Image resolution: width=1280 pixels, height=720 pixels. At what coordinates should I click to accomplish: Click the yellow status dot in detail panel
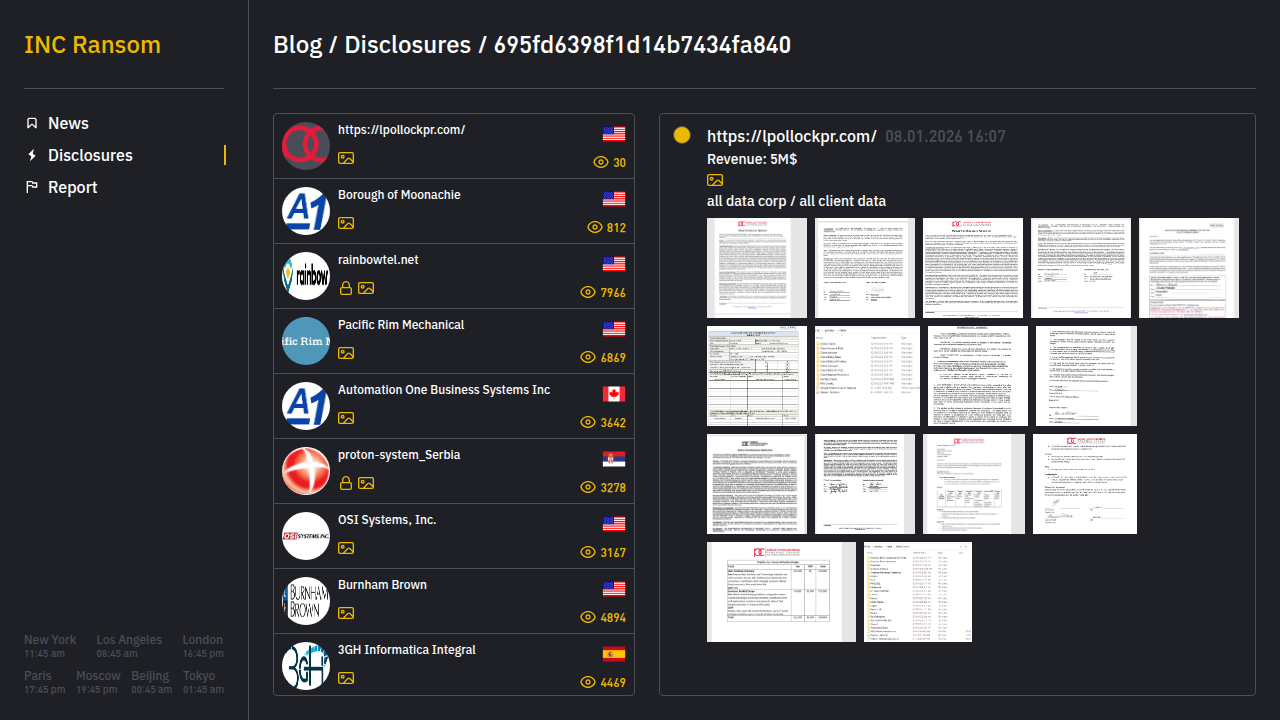(682, 135)
